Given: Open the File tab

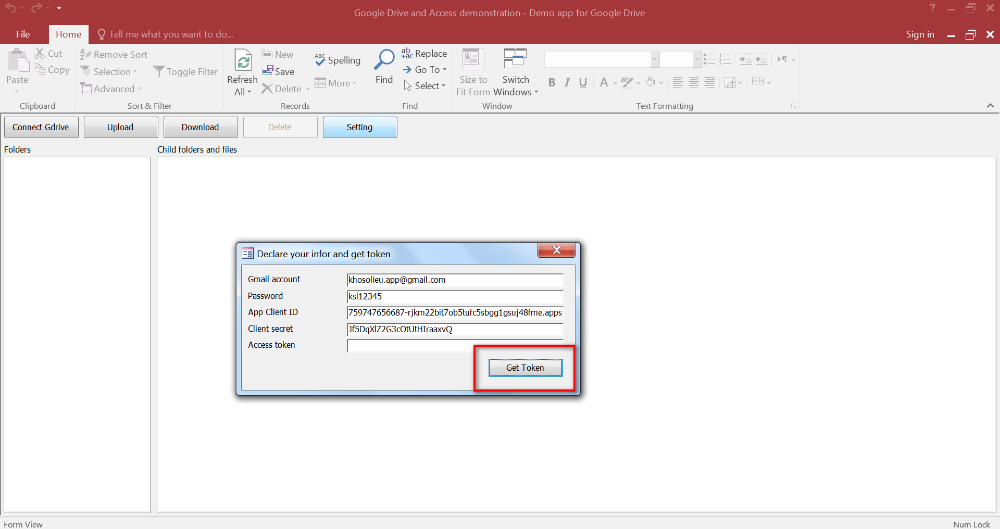Looking at the screenshot, I should tap(23, 34).
